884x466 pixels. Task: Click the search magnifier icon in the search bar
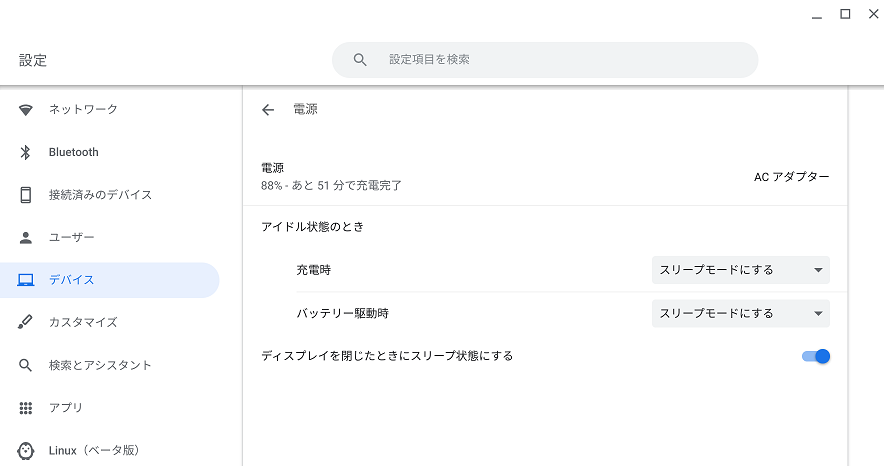(x=360, y=60)
